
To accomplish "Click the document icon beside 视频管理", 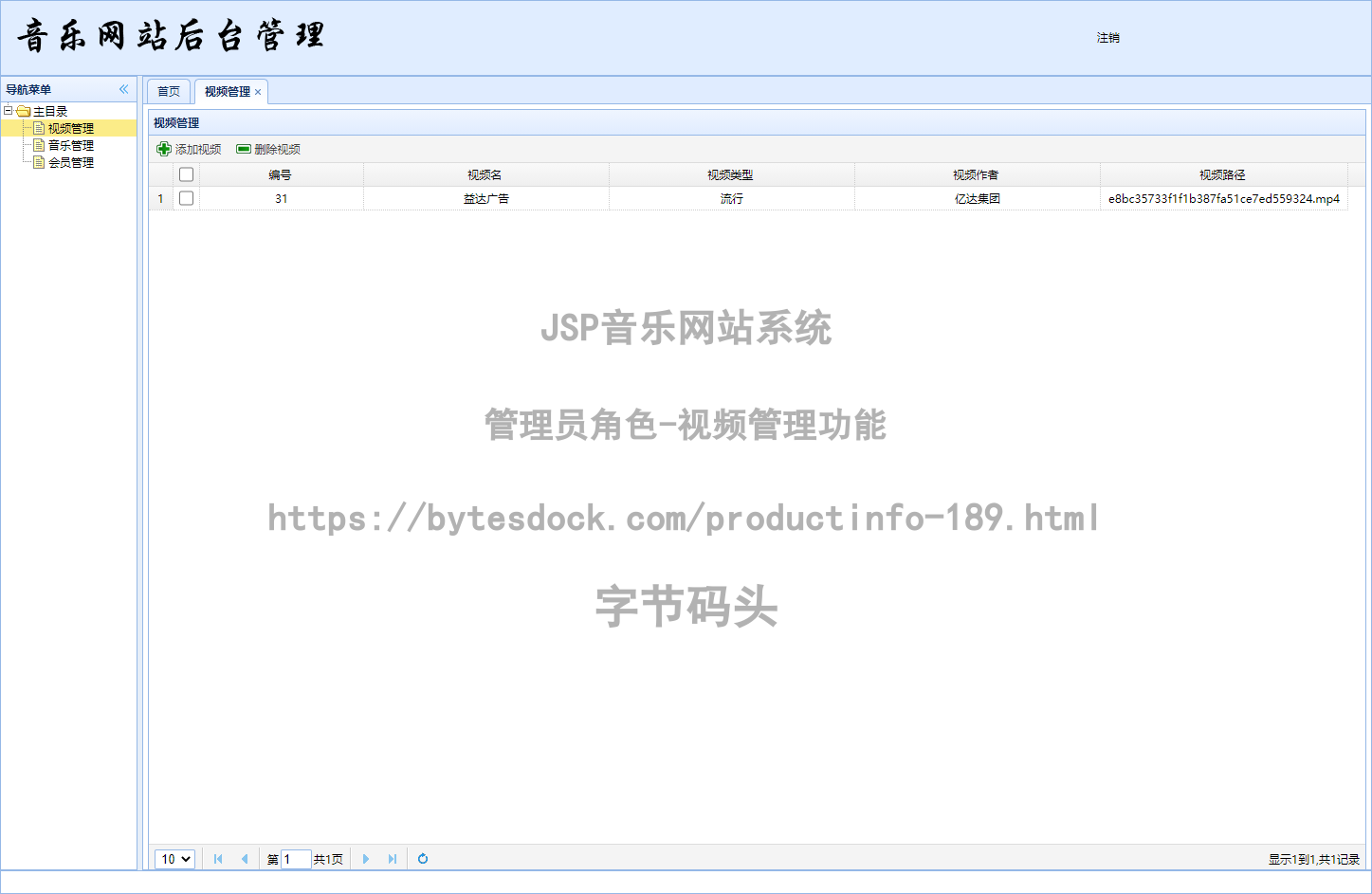I will click(39, 128).
